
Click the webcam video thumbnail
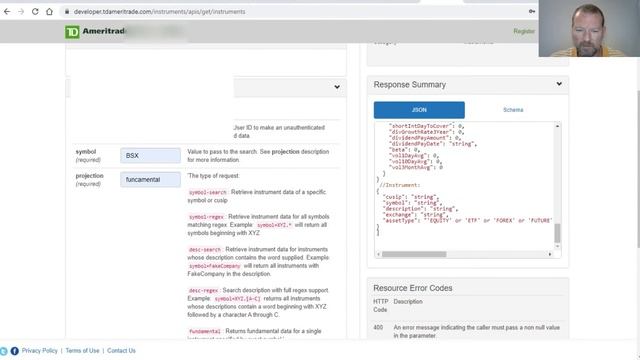tap(589, 28)
